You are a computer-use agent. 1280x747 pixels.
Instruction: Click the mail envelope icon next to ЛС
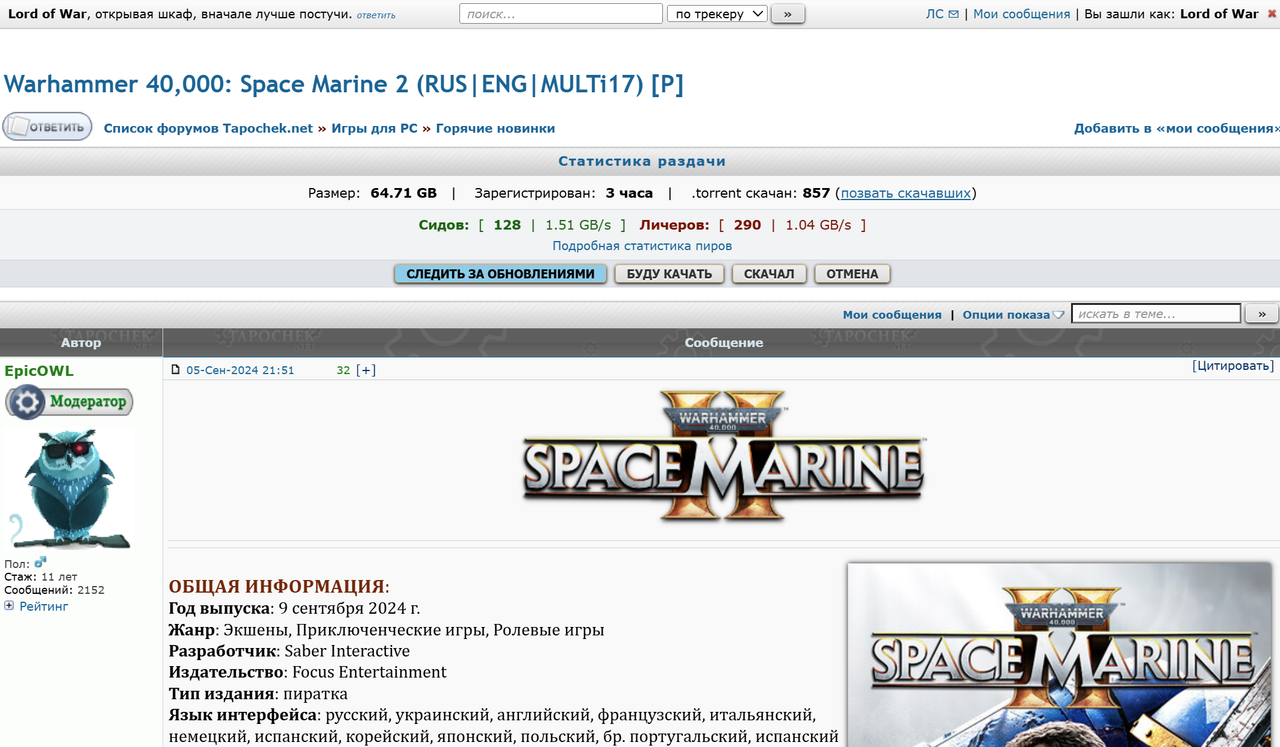pyautogui.click(x=953, y=14)
